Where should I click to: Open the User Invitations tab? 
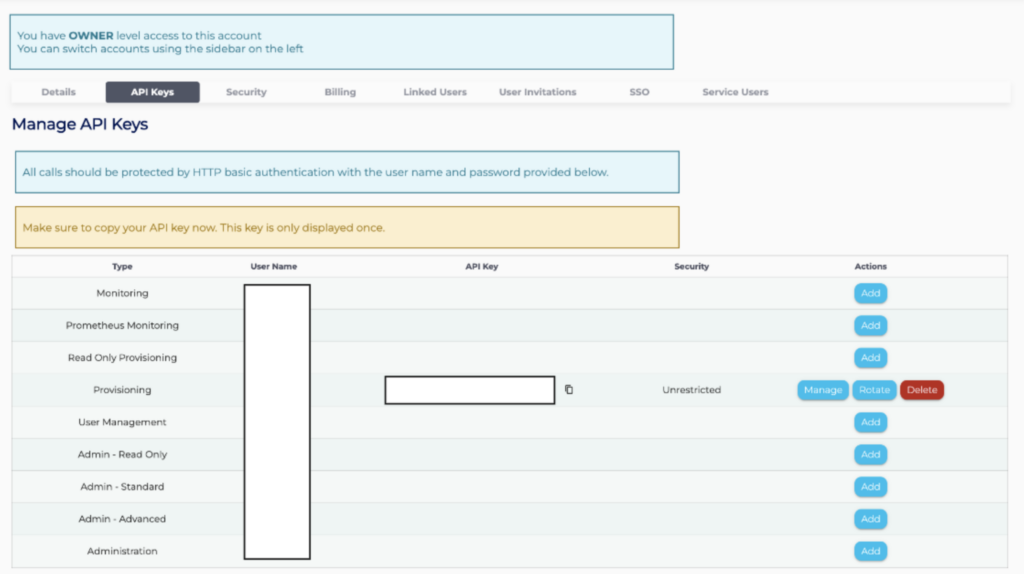click(x=537, y=92)
